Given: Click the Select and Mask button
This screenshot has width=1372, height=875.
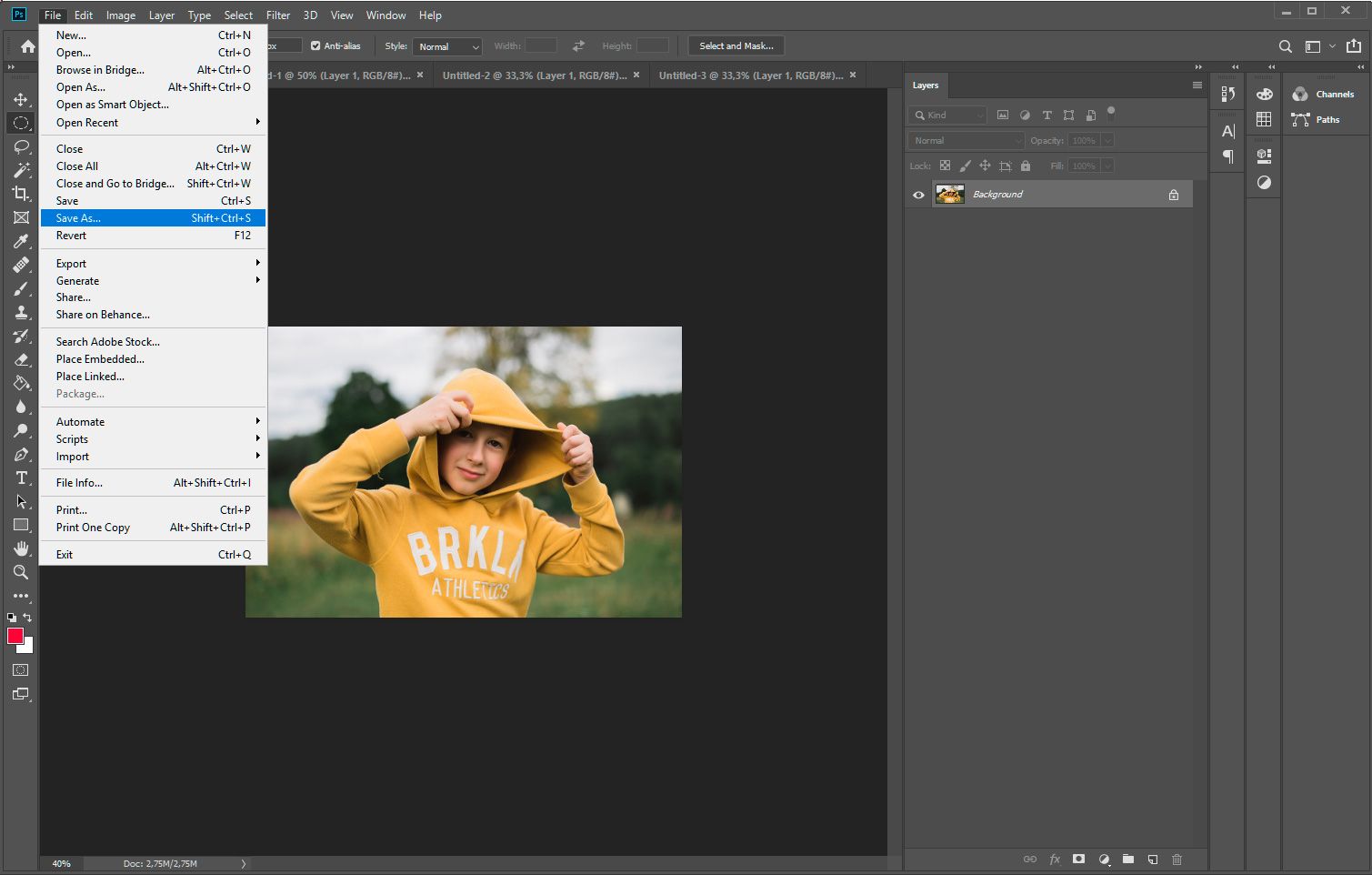Looking at the screenshot, I should (x=736, y=45).
